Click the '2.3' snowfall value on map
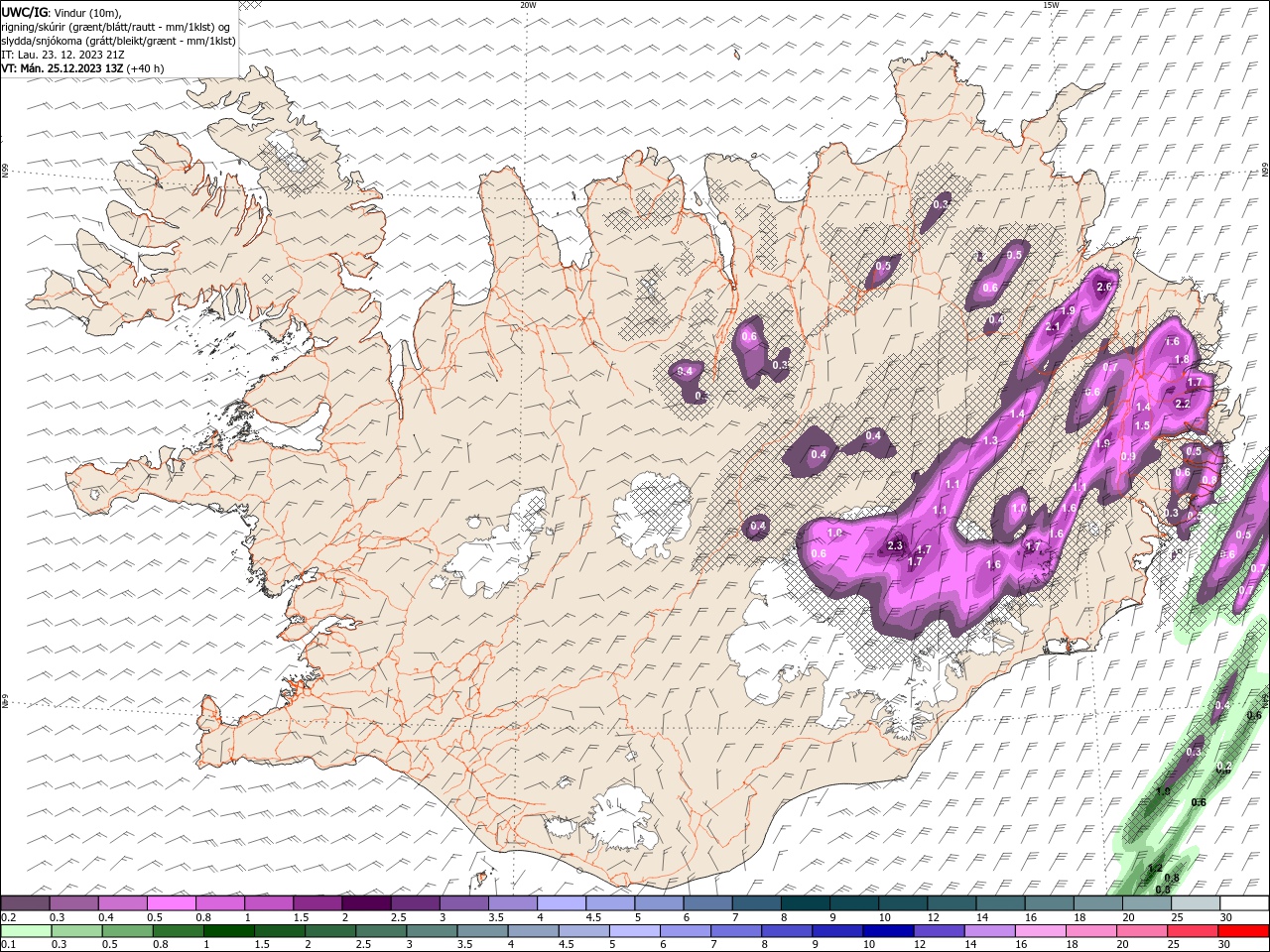 coord(895,545)
